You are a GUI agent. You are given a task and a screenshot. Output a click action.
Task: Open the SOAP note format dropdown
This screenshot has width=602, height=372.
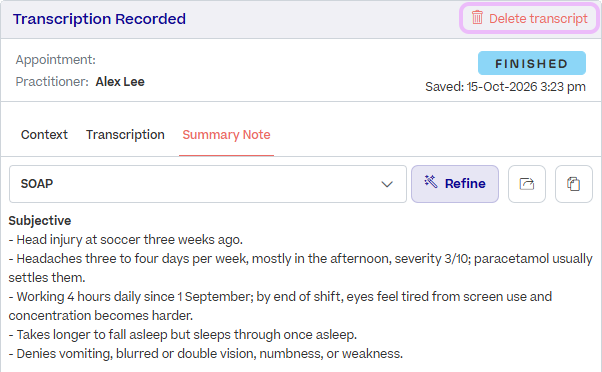[208, 184]
